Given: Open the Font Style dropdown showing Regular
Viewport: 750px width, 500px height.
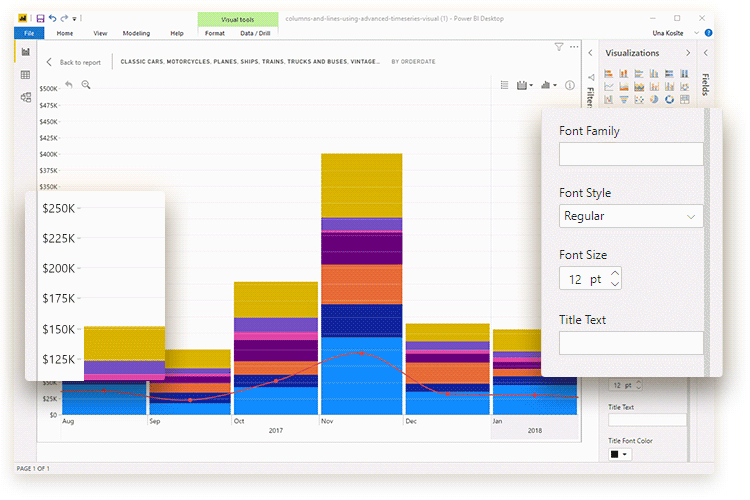Looking at the screenshot, I should pos(631,216).
